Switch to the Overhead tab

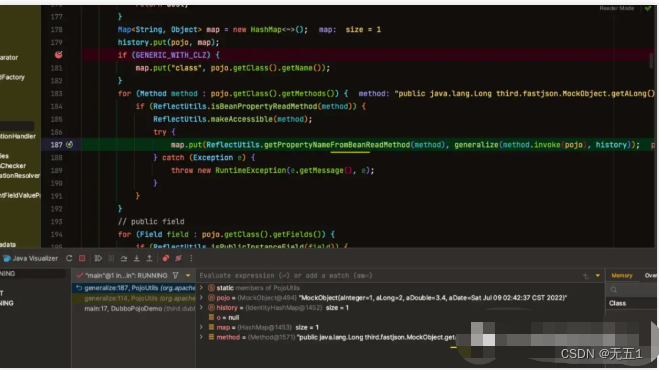[651, 275]
